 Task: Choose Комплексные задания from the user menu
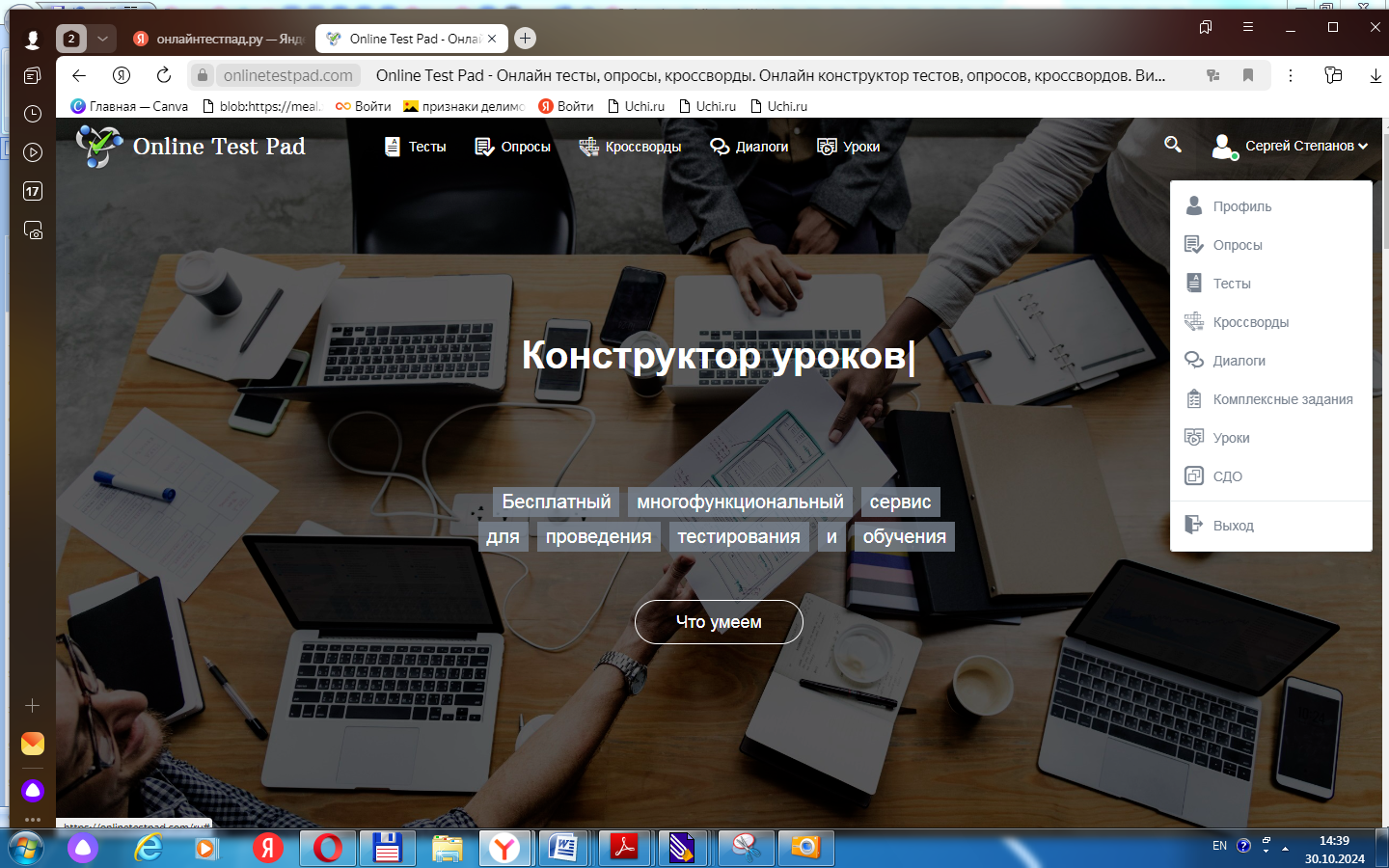[x=1282, y=399]
